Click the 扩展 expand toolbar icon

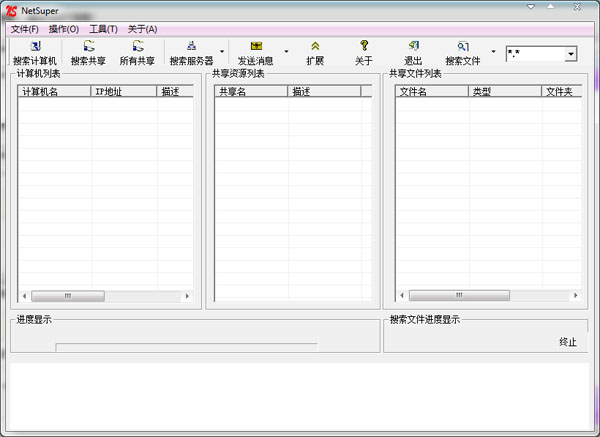click(315, 47)
